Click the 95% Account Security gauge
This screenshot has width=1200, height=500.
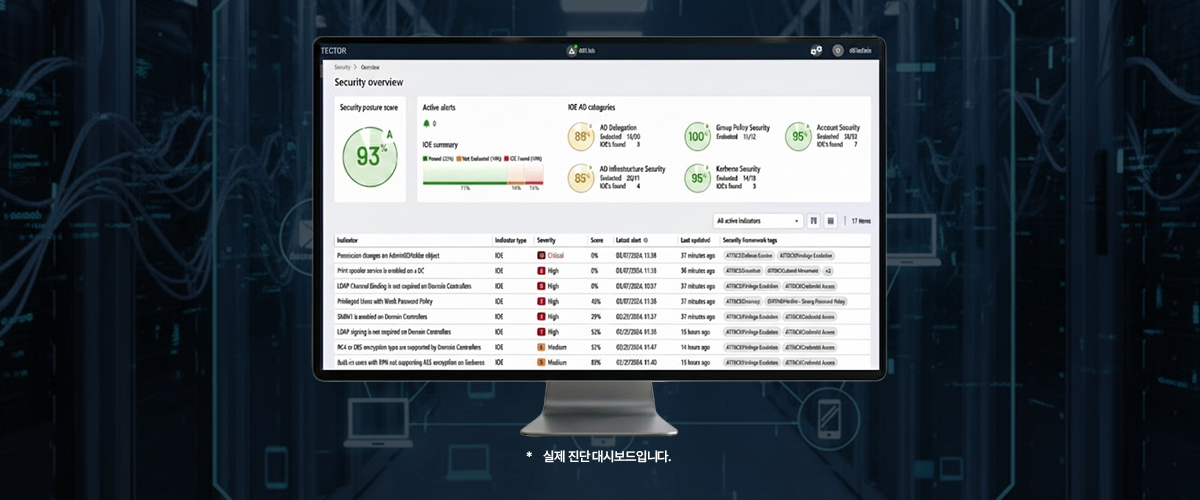[799, 136]
